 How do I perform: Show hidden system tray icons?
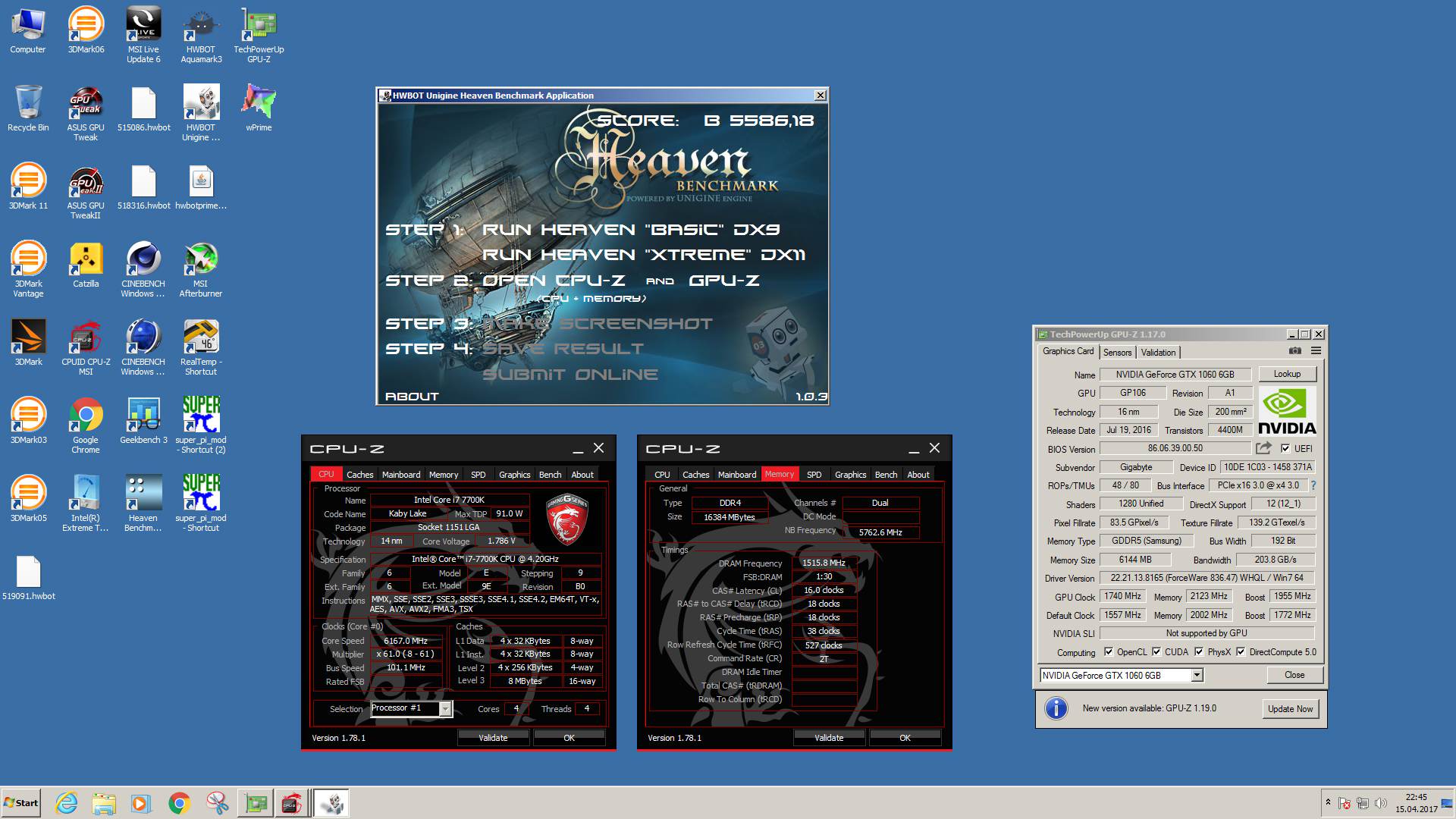click(1328, 802)
